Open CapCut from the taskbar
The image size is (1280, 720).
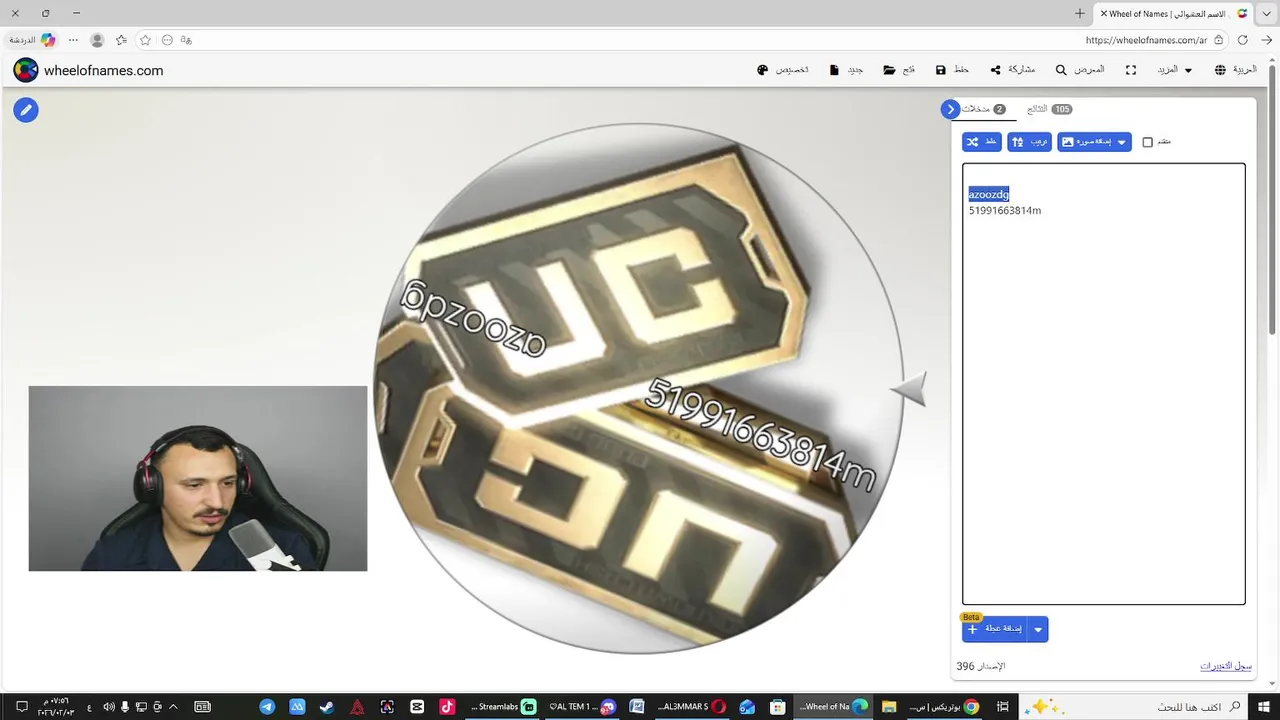tap(417, 707)
